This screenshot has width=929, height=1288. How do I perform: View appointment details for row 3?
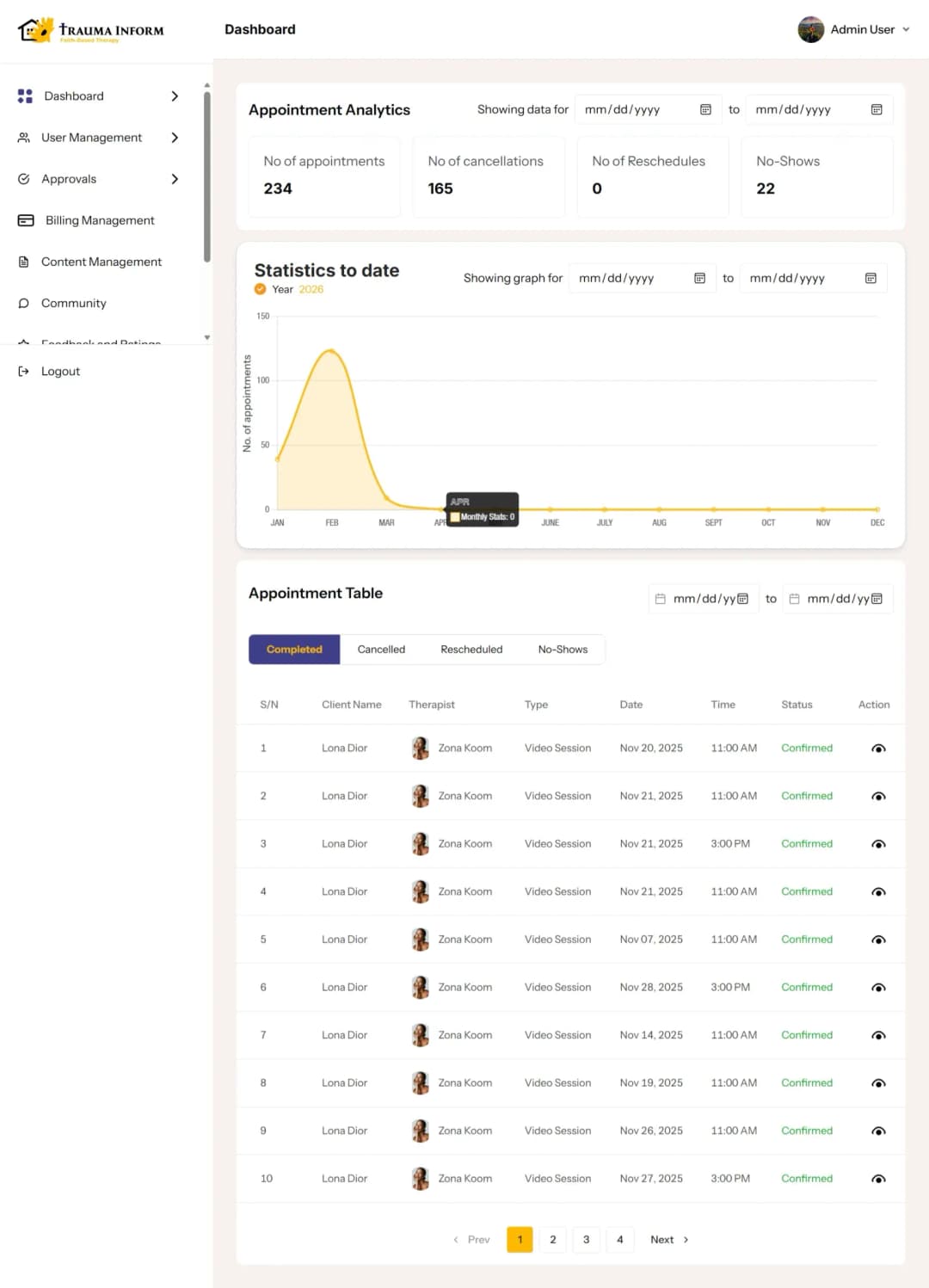(x=878, y=844)
